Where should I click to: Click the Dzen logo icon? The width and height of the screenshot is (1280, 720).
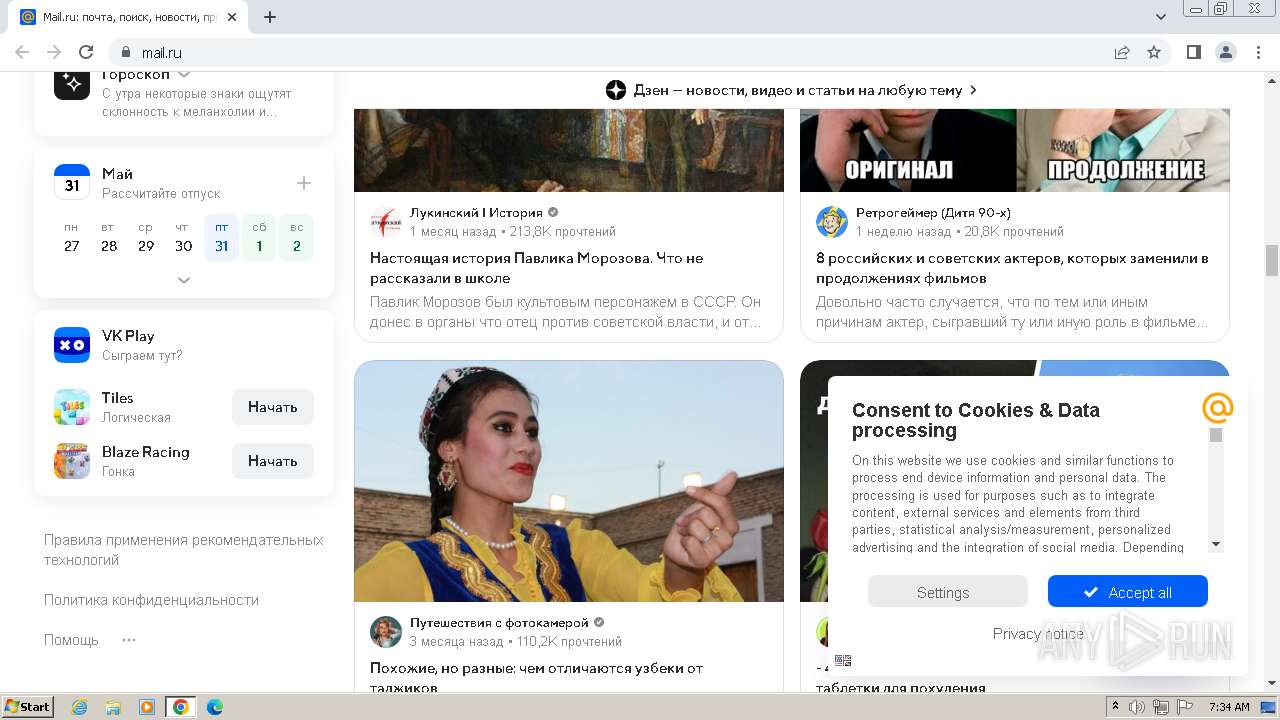(x=616, y=90)
